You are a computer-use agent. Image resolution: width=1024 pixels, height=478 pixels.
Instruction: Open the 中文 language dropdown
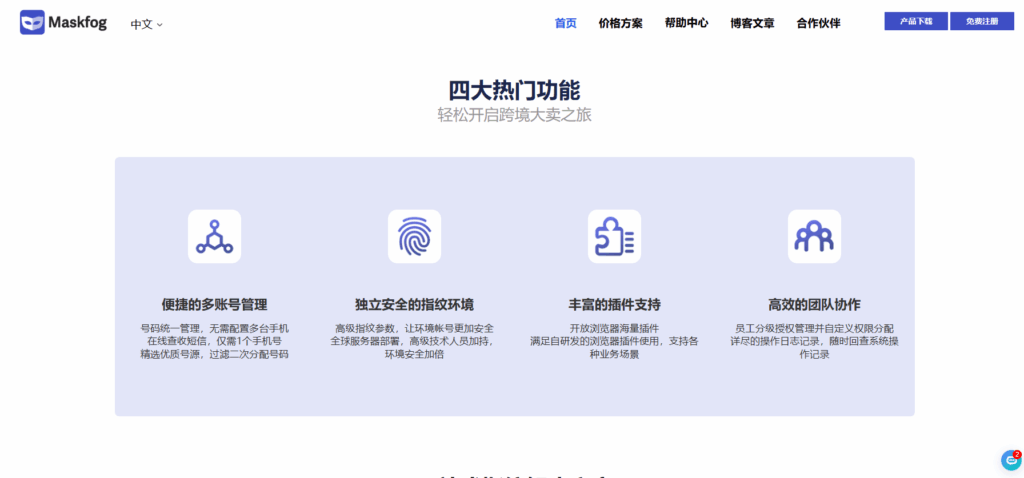[146, 25]
